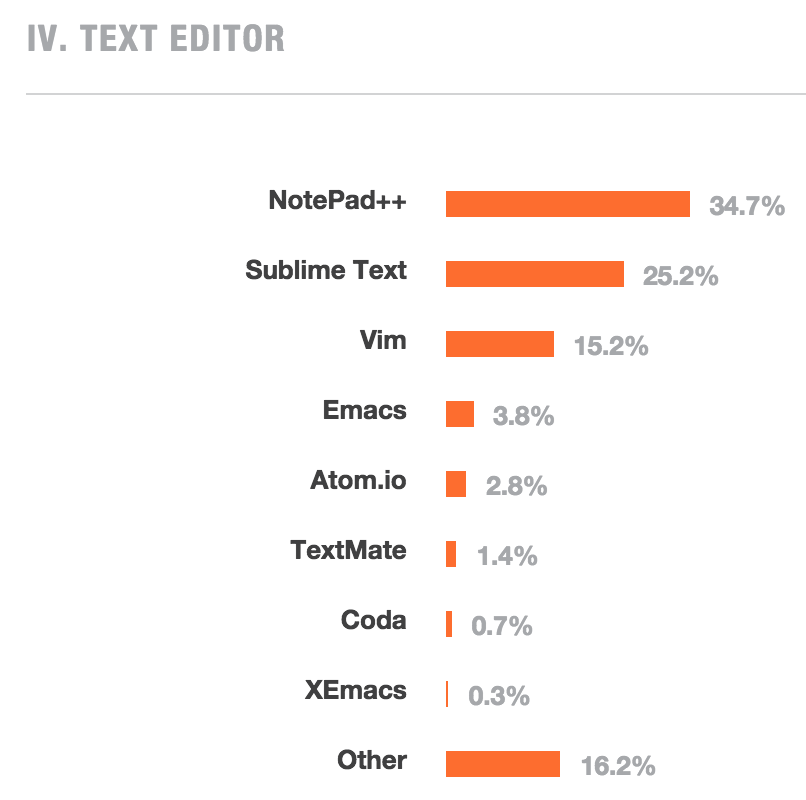This screenshot has width=806, height=800.
Task: Select the Sublime Text label
Action: 326,270
